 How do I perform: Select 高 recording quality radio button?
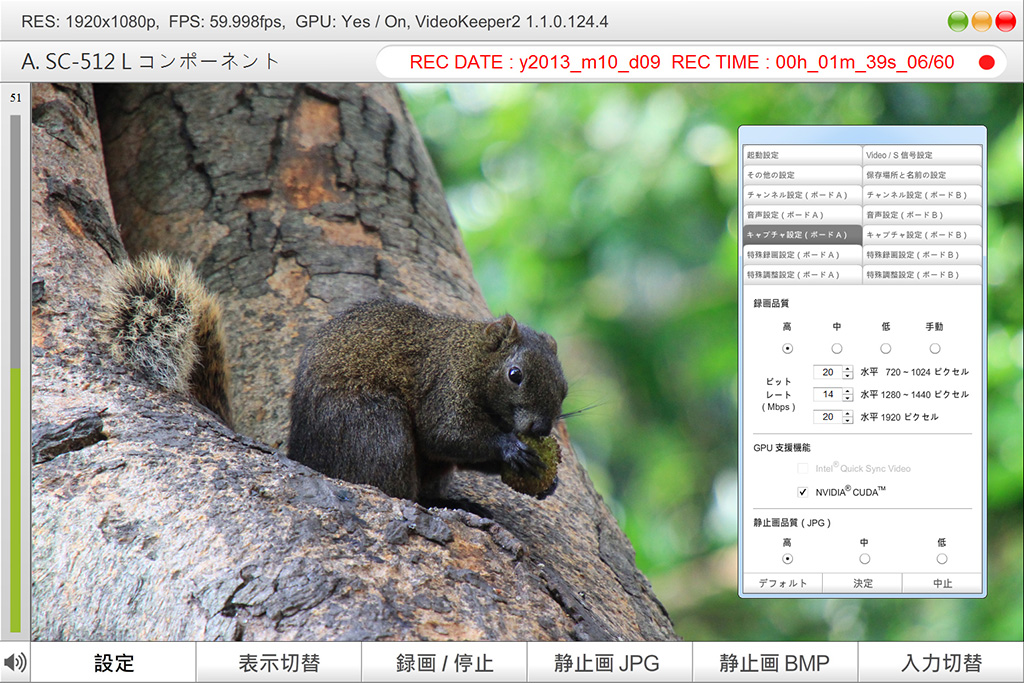pos(788,349)
